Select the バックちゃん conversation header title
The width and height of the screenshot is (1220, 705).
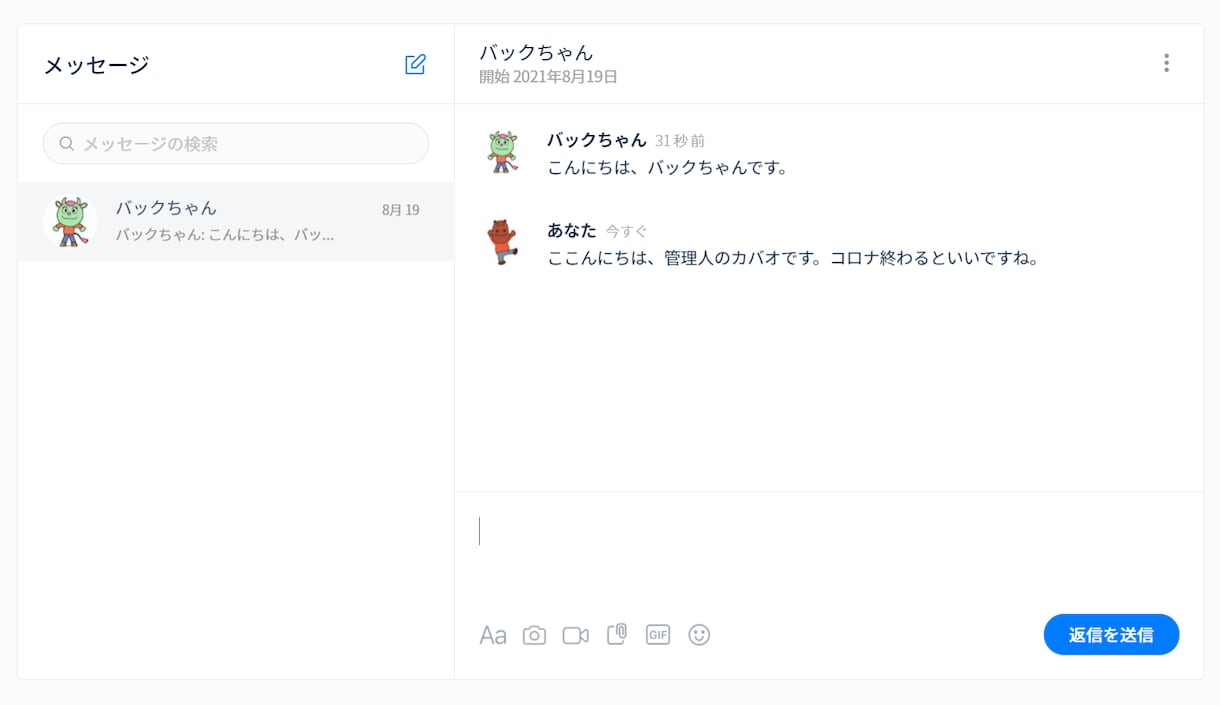[536, 52]
